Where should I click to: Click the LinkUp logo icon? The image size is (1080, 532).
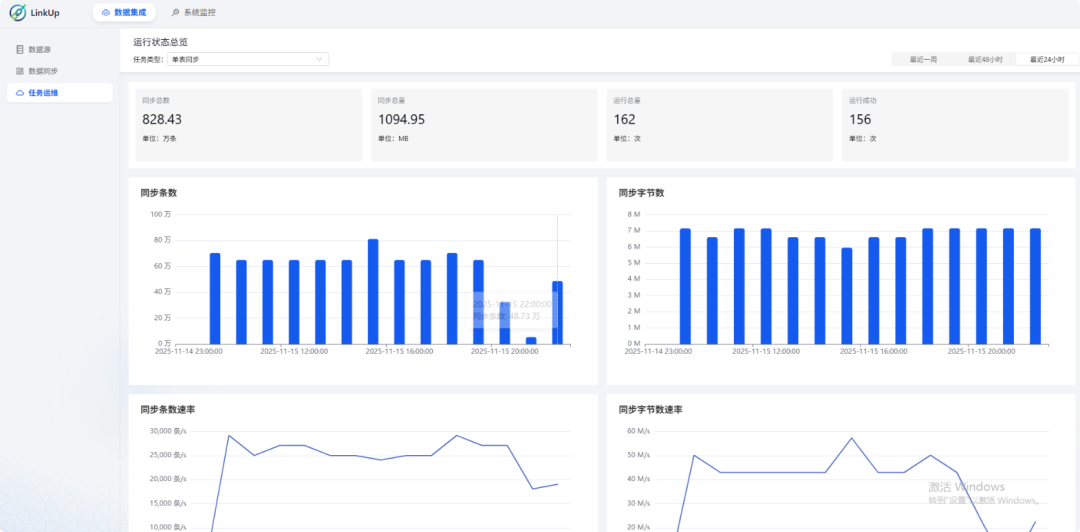click(x=17, y=12)
